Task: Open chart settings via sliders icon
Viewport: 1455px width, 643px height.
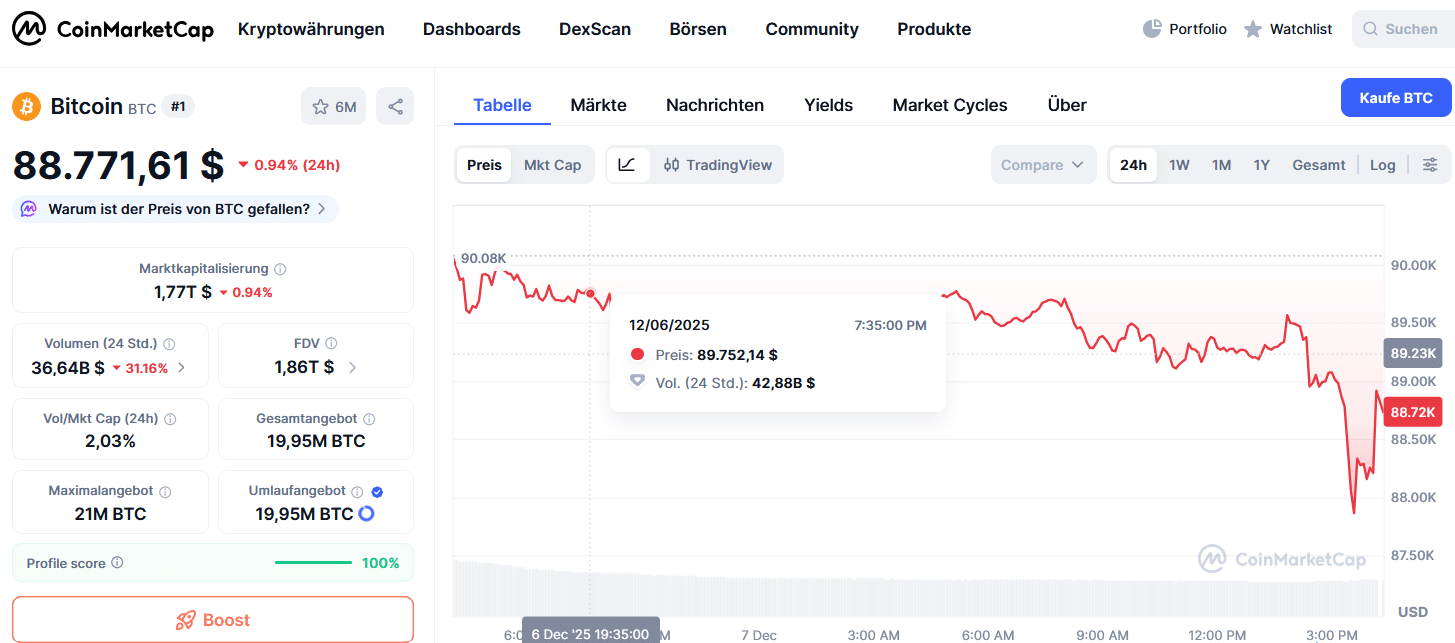Action: tap(1431, 164)
